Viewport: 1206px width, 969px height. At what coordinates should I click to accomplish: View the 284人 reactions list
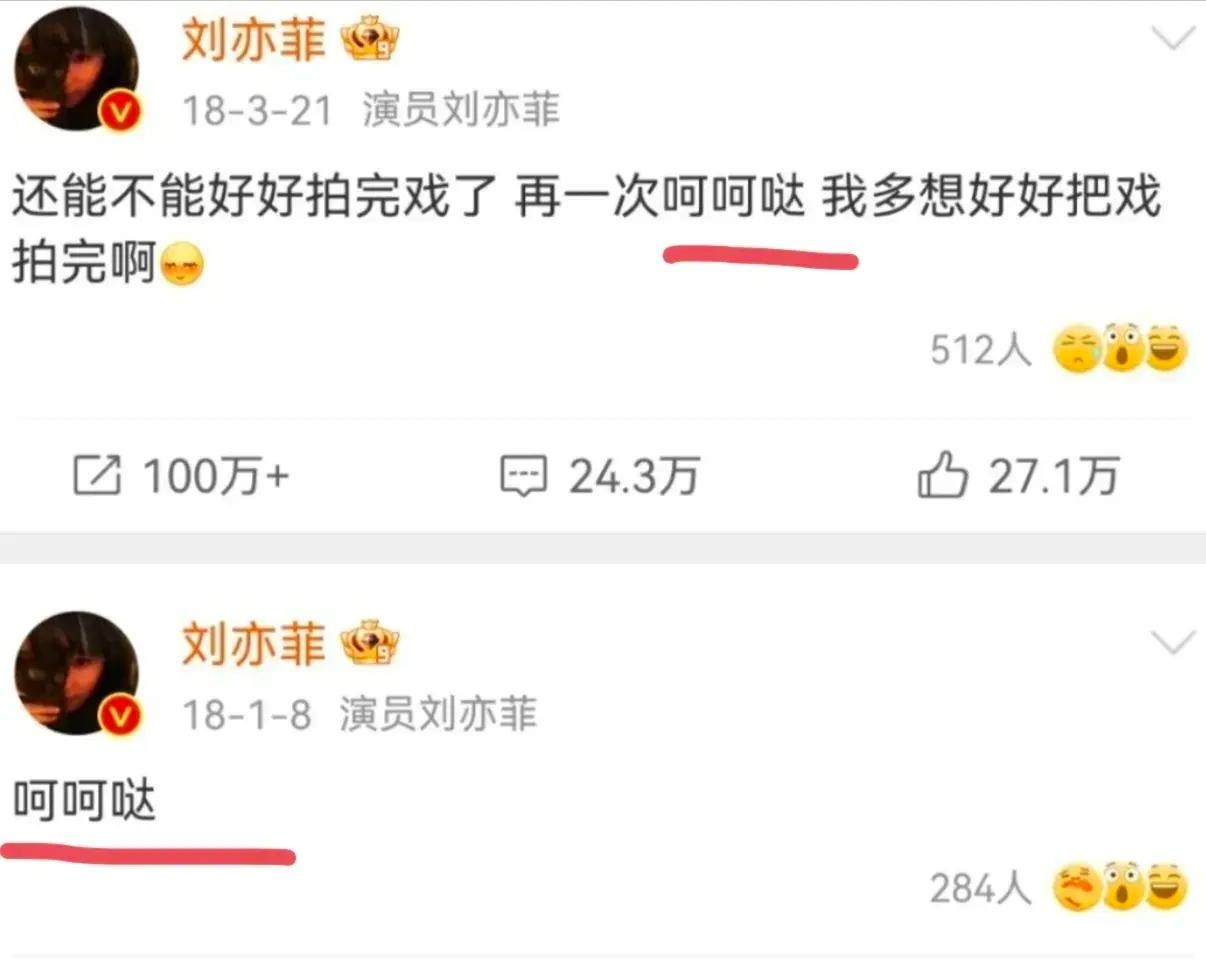[981, 888]
